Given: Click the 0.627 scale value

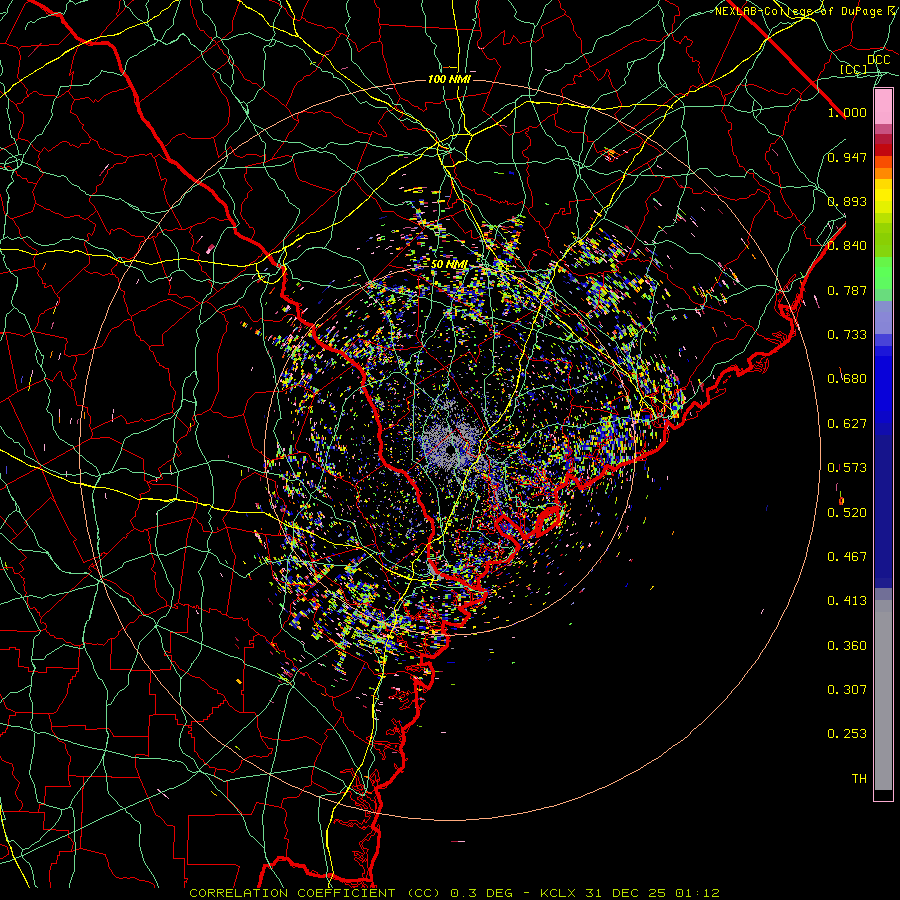Looking at the screenshot, I should [847, 423].
